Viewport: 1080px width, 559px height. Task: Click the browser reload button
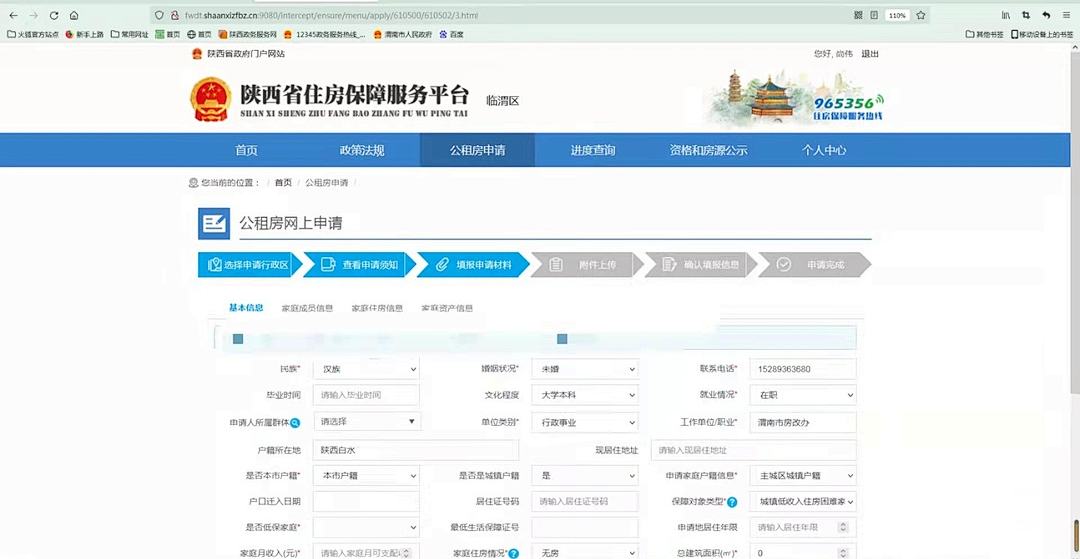[x=53, y=15]
